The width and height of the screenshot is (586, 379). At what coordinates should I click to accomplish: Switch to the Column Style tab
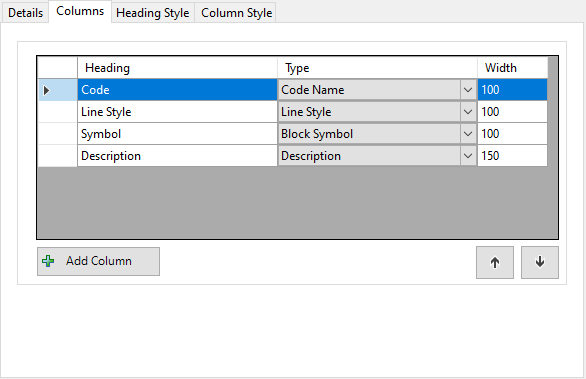coord(236,13)
